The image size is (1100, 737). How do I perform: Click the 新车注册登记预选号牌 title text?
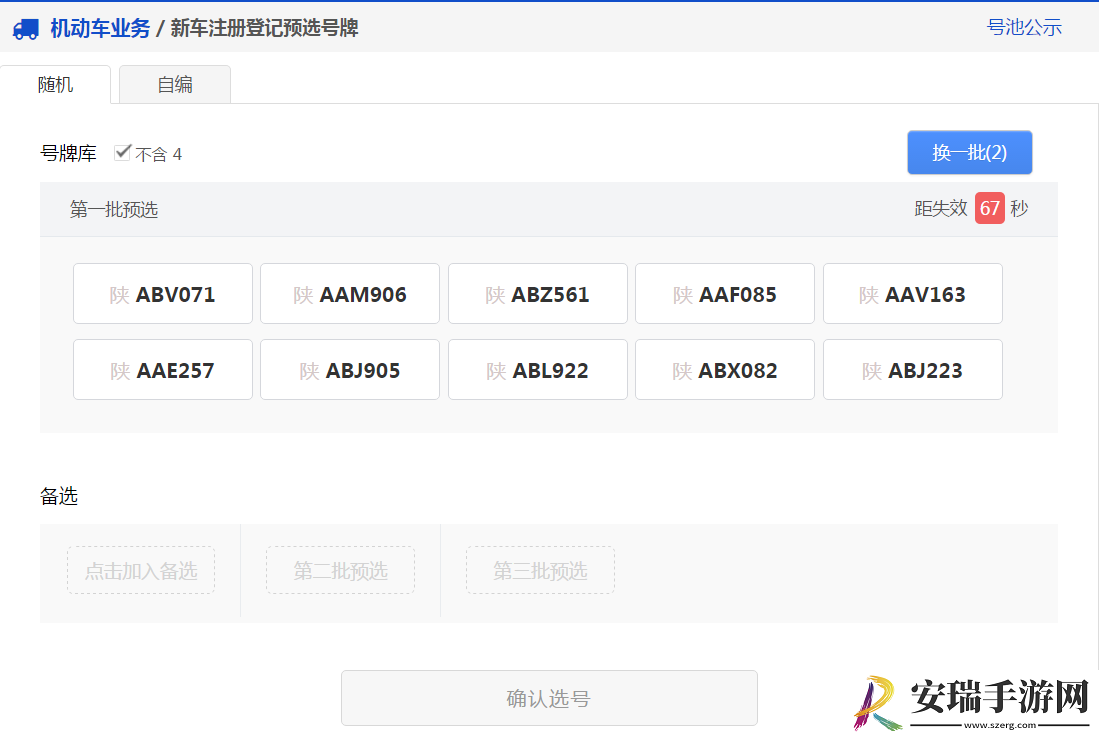pos(264,29)
